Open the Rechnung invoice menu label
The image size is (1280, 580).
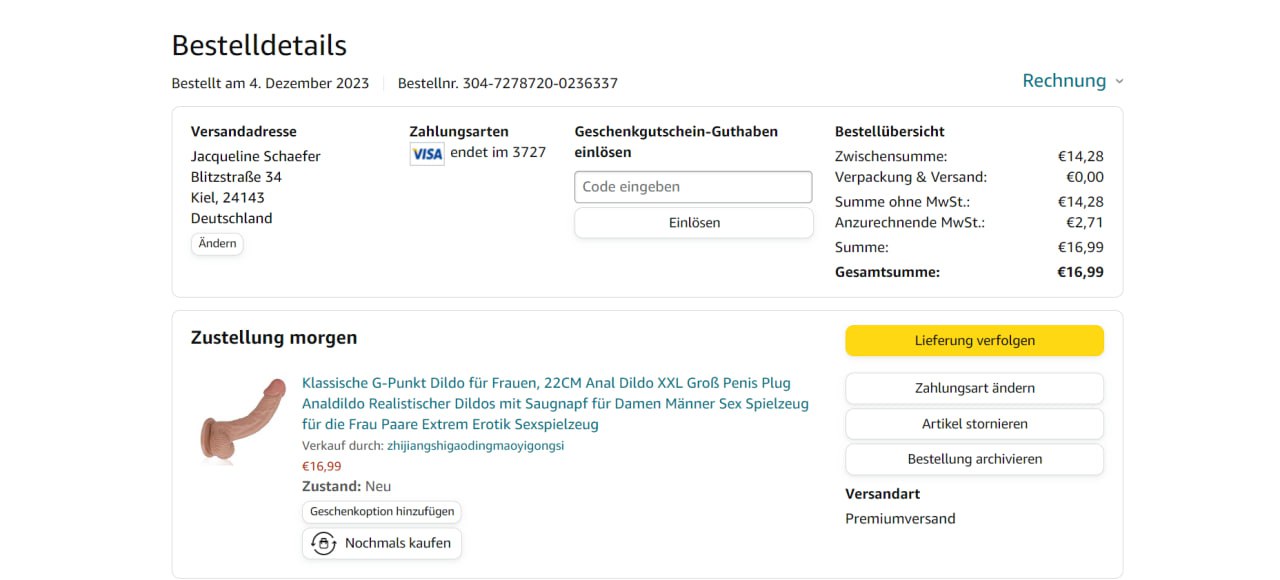[1063, 81]
